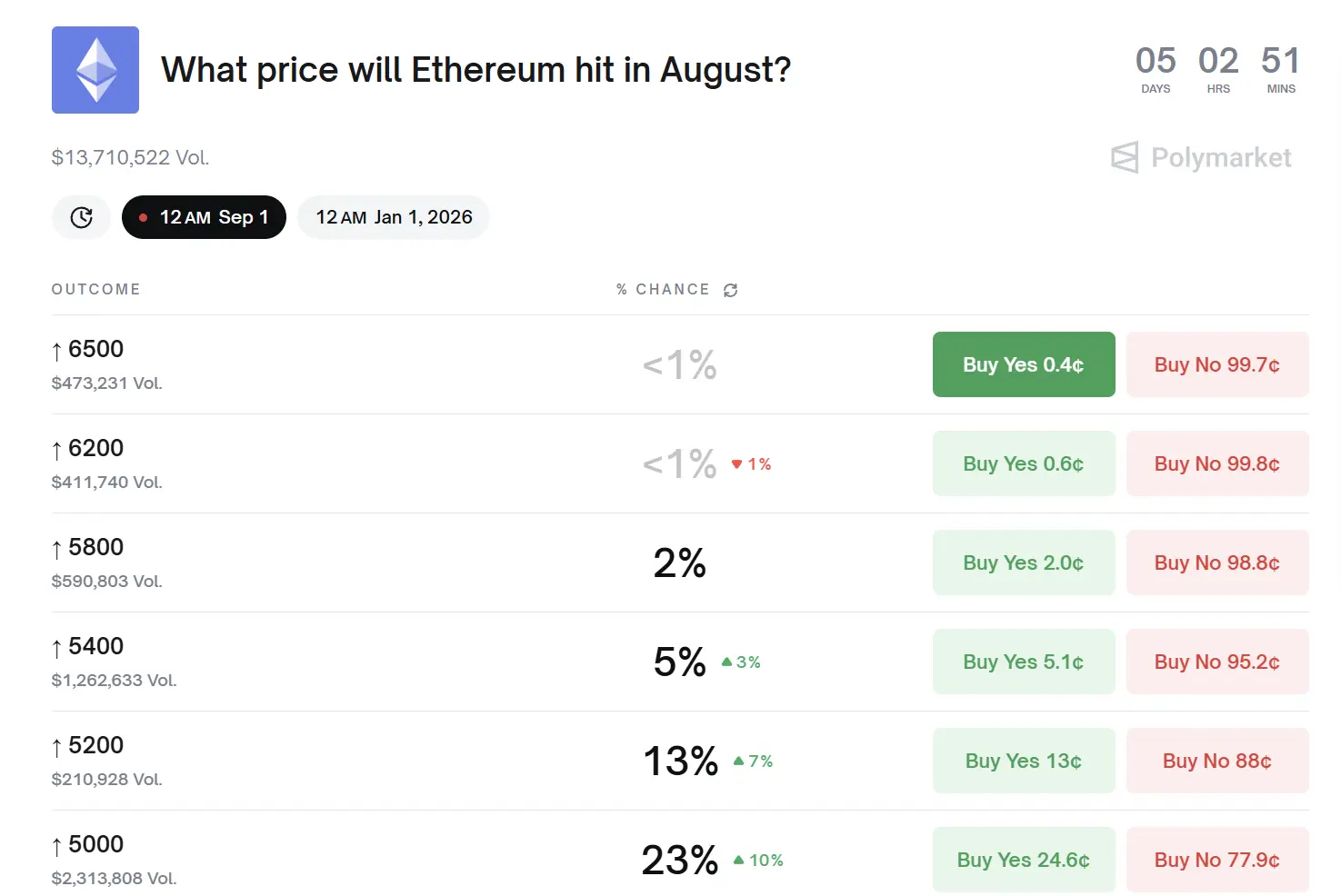Switch to 12 AM Jan 1, 2026 tab
1341x896 pixels.
point(394,217)
